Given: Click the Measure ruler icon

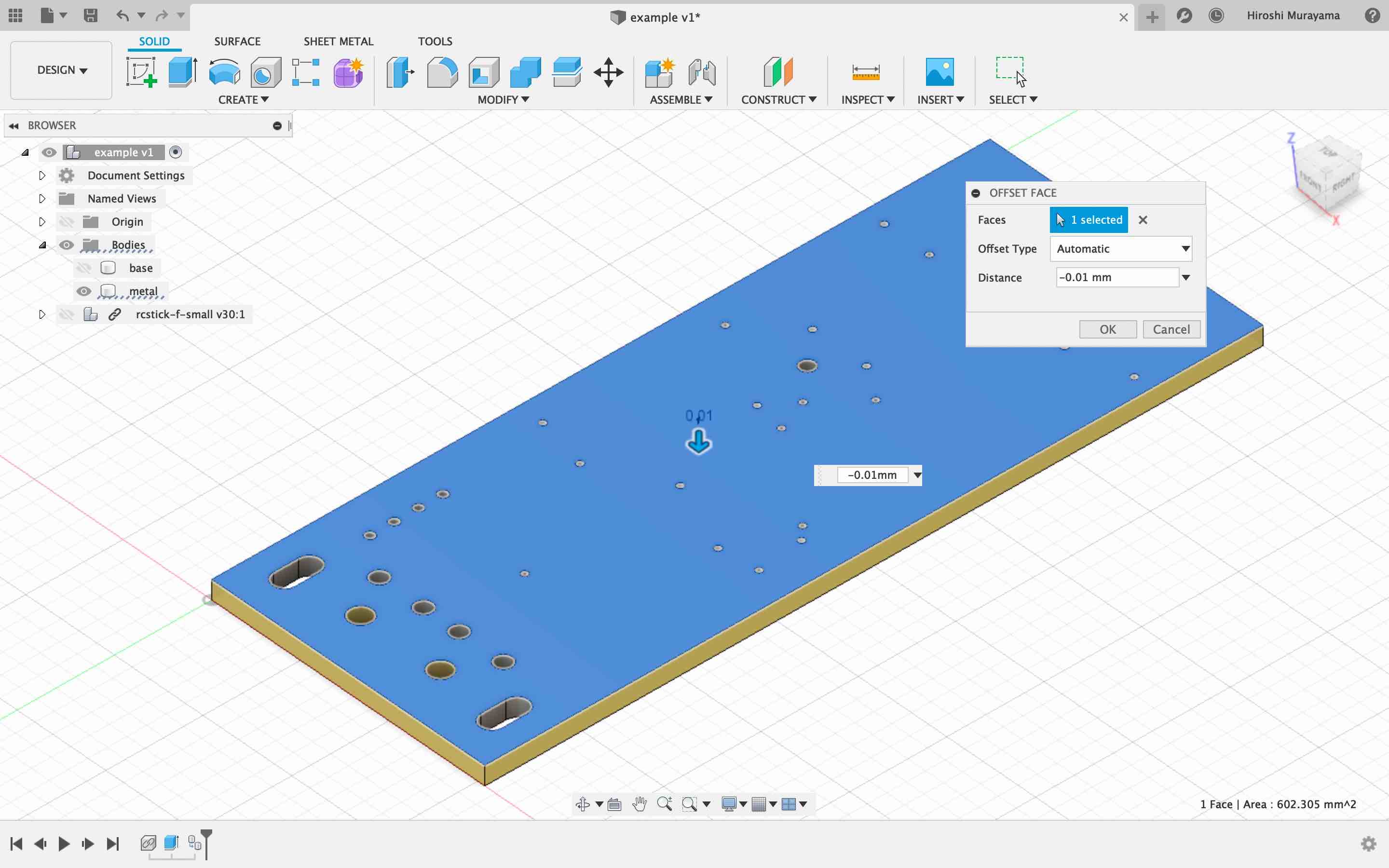Looking at the screenshot, I should click(x=866, y=72).
